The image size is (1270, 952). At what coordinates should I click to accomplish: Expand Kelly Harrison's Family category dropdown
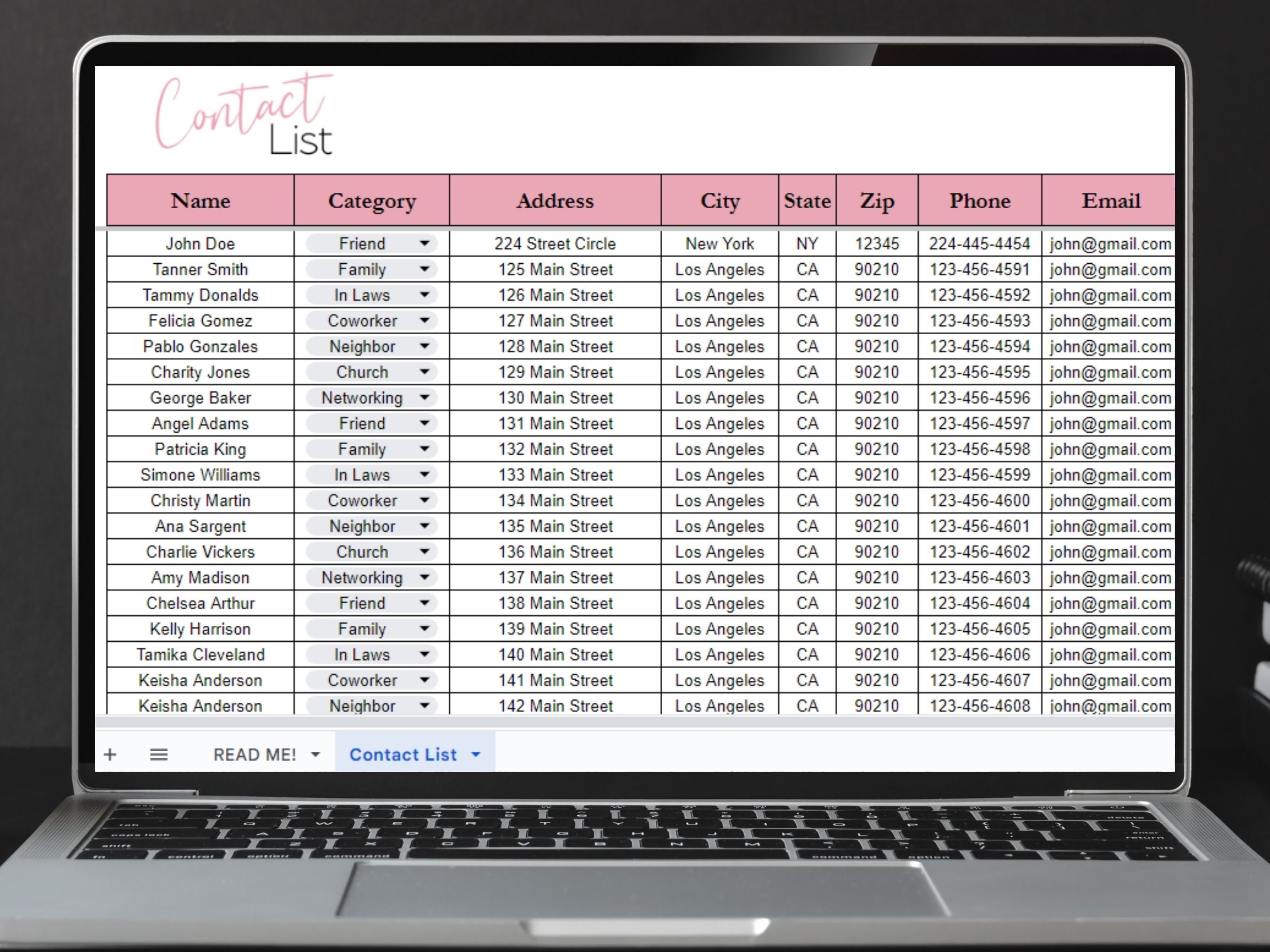coord(425,629)
